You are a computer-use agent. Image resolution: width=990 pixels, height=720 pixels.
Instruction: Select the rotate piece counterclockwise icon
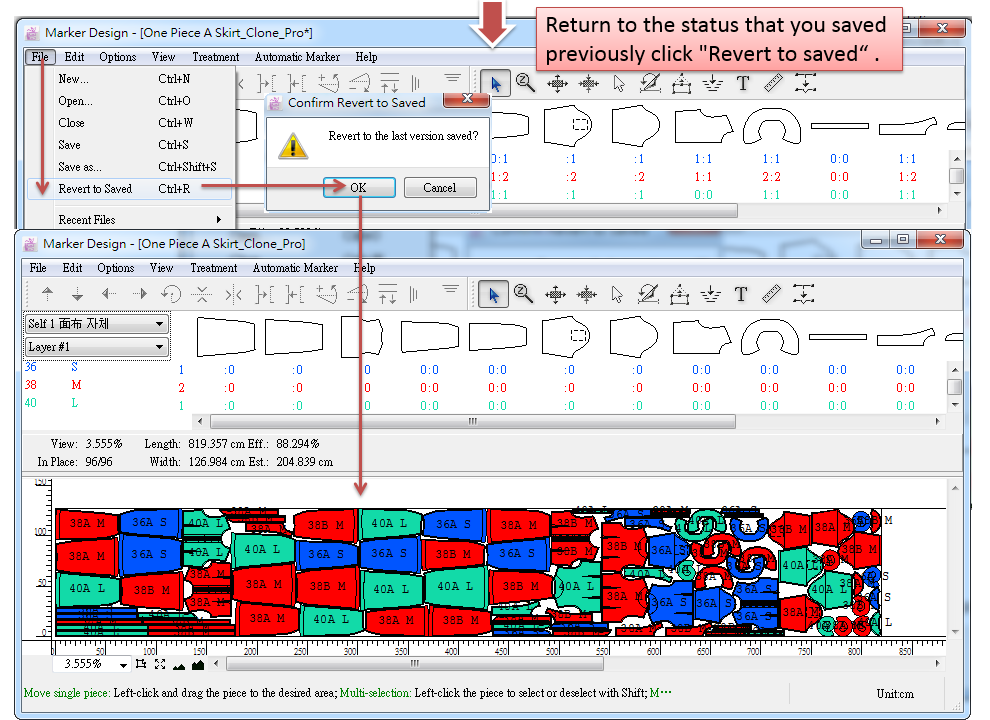[x=171, y=294]
